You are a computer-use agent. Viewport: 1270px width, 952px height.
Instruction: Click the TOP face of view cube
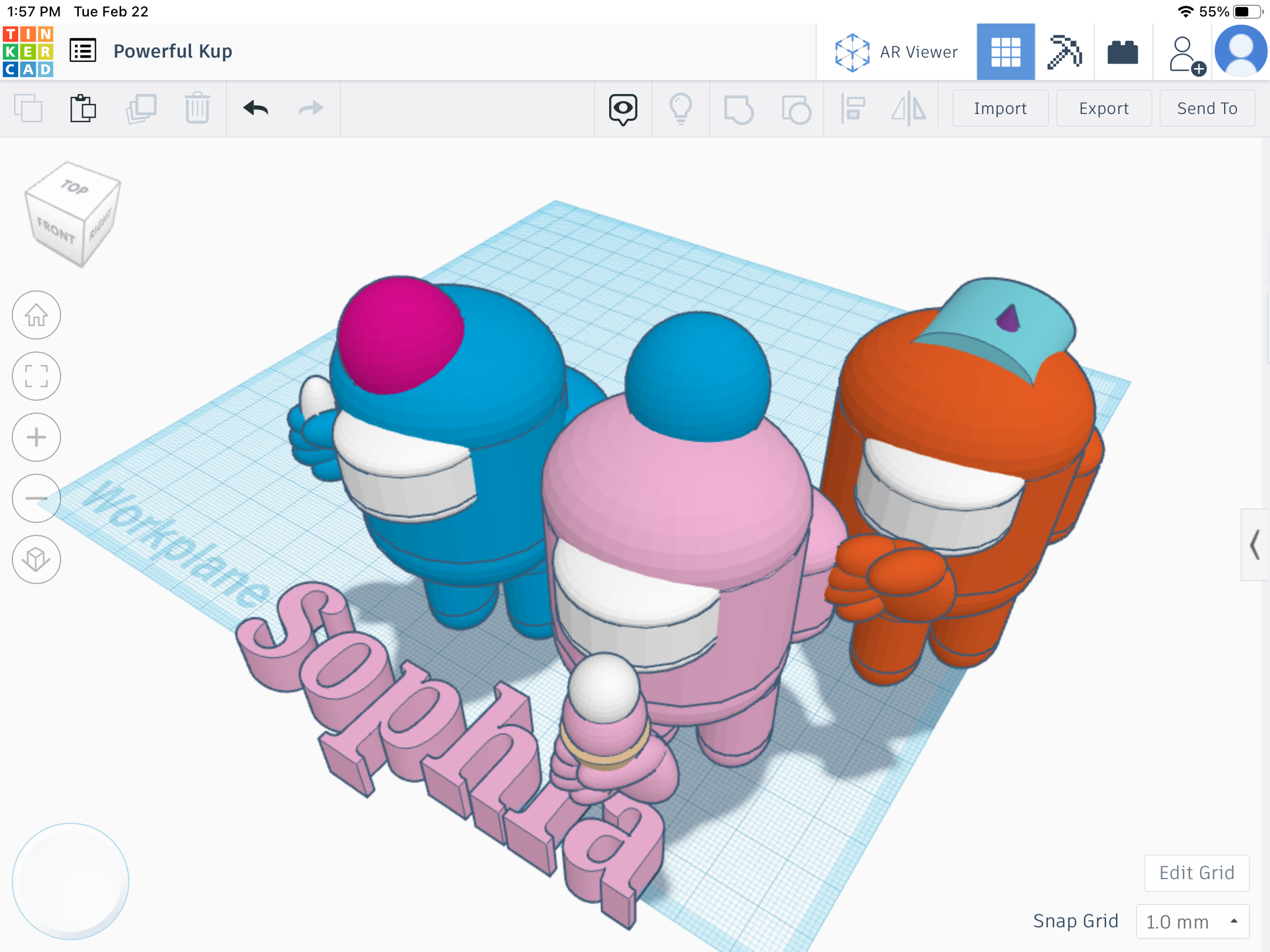tap(75, 187)
